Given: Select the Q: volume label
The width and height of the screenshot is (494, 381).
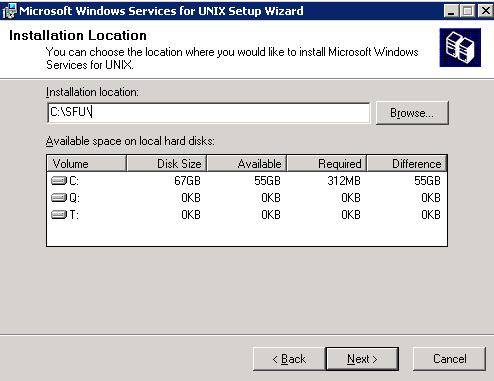Looking at the screenshot, I should coord(74,198).
